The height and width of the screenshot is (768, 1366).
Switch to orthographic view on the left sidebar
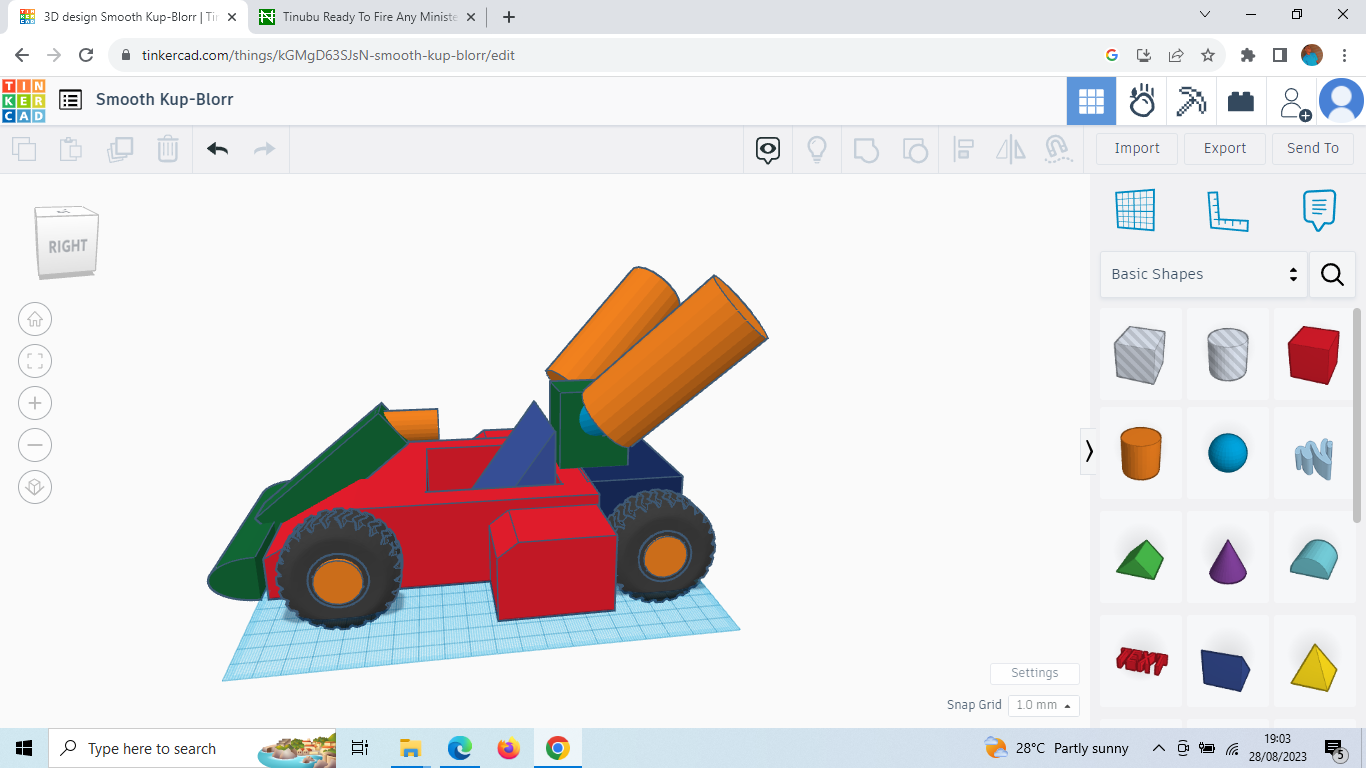(x=35, y=487)
